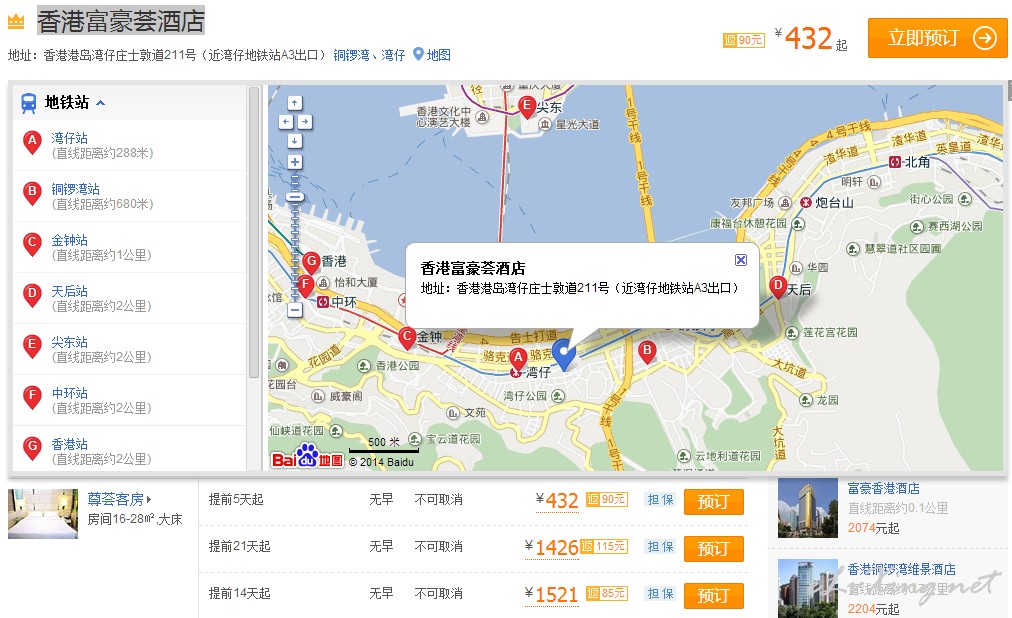
Task: Click the ¥432 price in room row
Action: (557, 501)
